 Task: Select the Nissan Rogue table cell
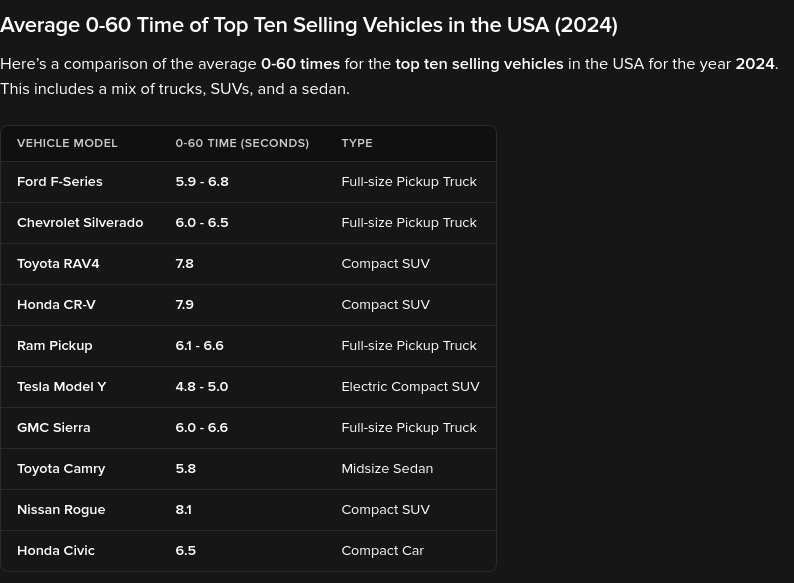click(61, 510)
